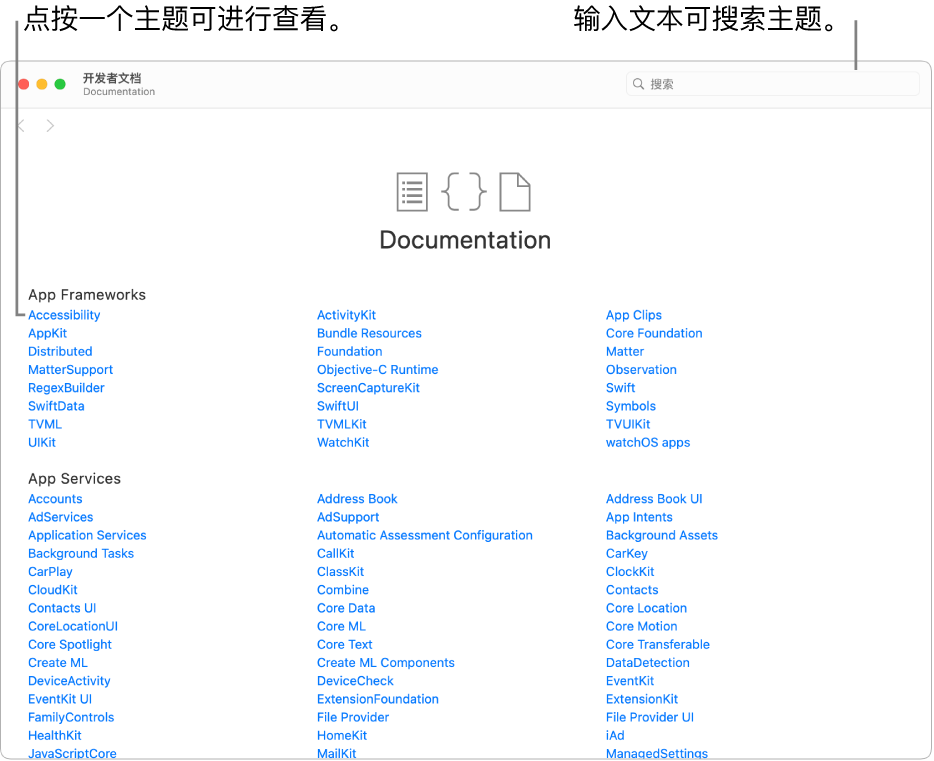The height and width of the screenshot is (761, 934).
Task: Open the WatchKit link
Action: tap(343, 442)
